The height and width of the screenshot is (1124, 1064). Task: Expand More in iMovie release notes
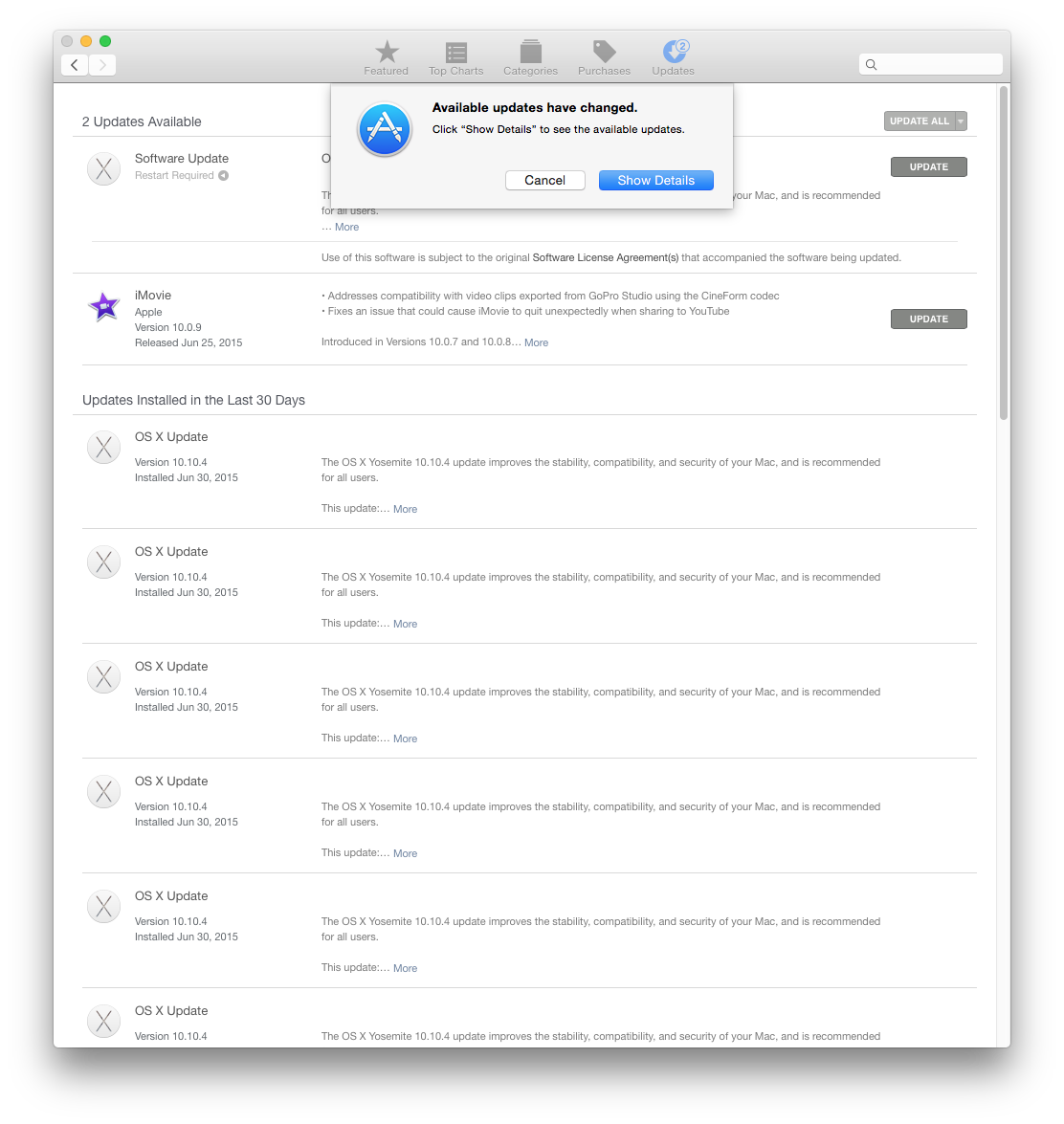(x=536, y=342)
